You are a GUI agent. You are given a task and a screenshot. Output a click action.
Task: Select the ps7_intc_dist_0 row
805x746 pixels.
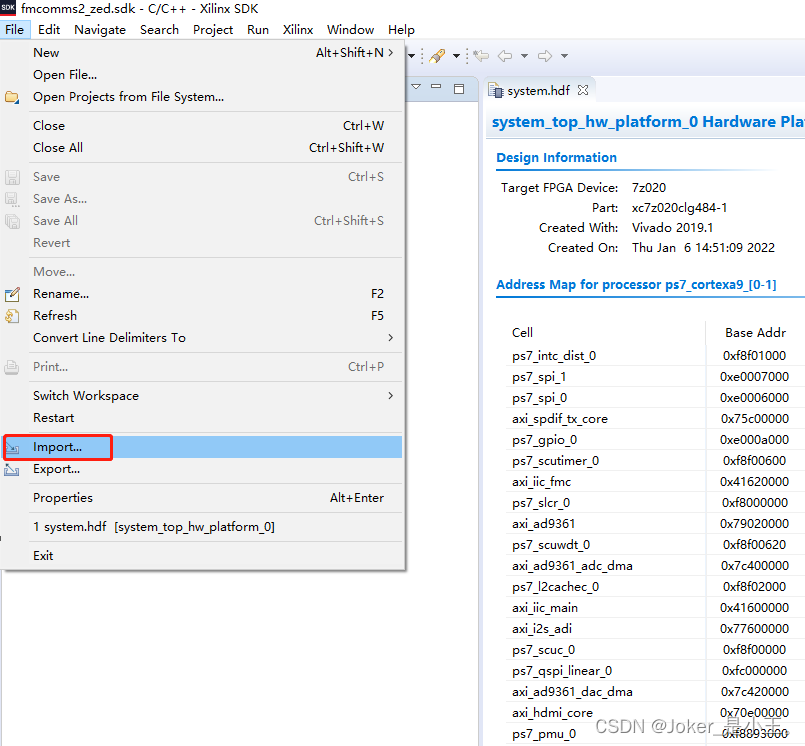655,356
